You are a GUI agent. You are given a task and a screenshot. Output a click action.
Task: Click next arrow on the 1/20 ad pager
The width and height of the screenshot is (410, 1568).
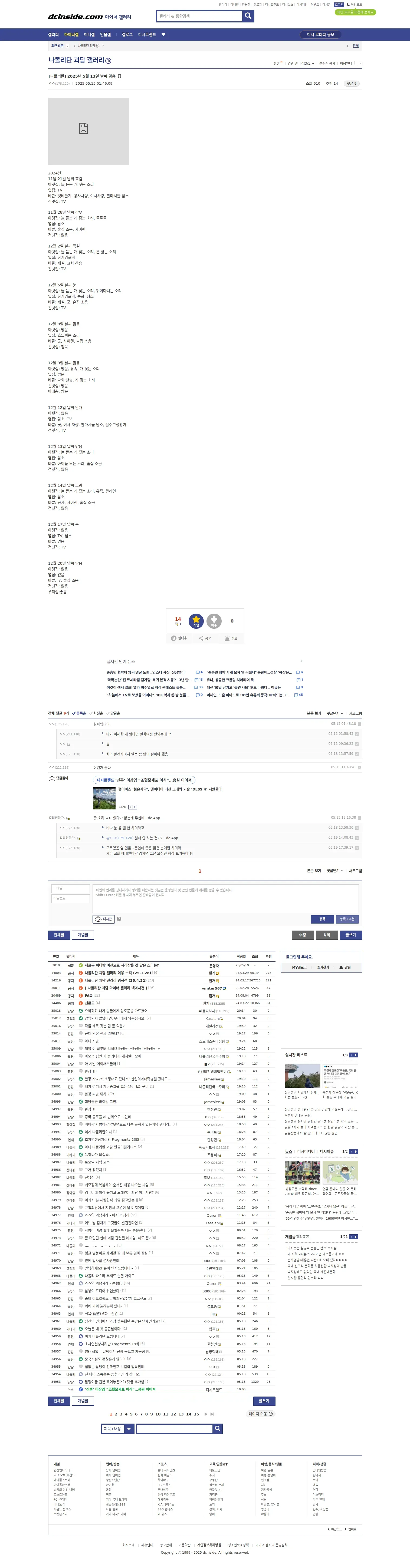tap(135, 807)
